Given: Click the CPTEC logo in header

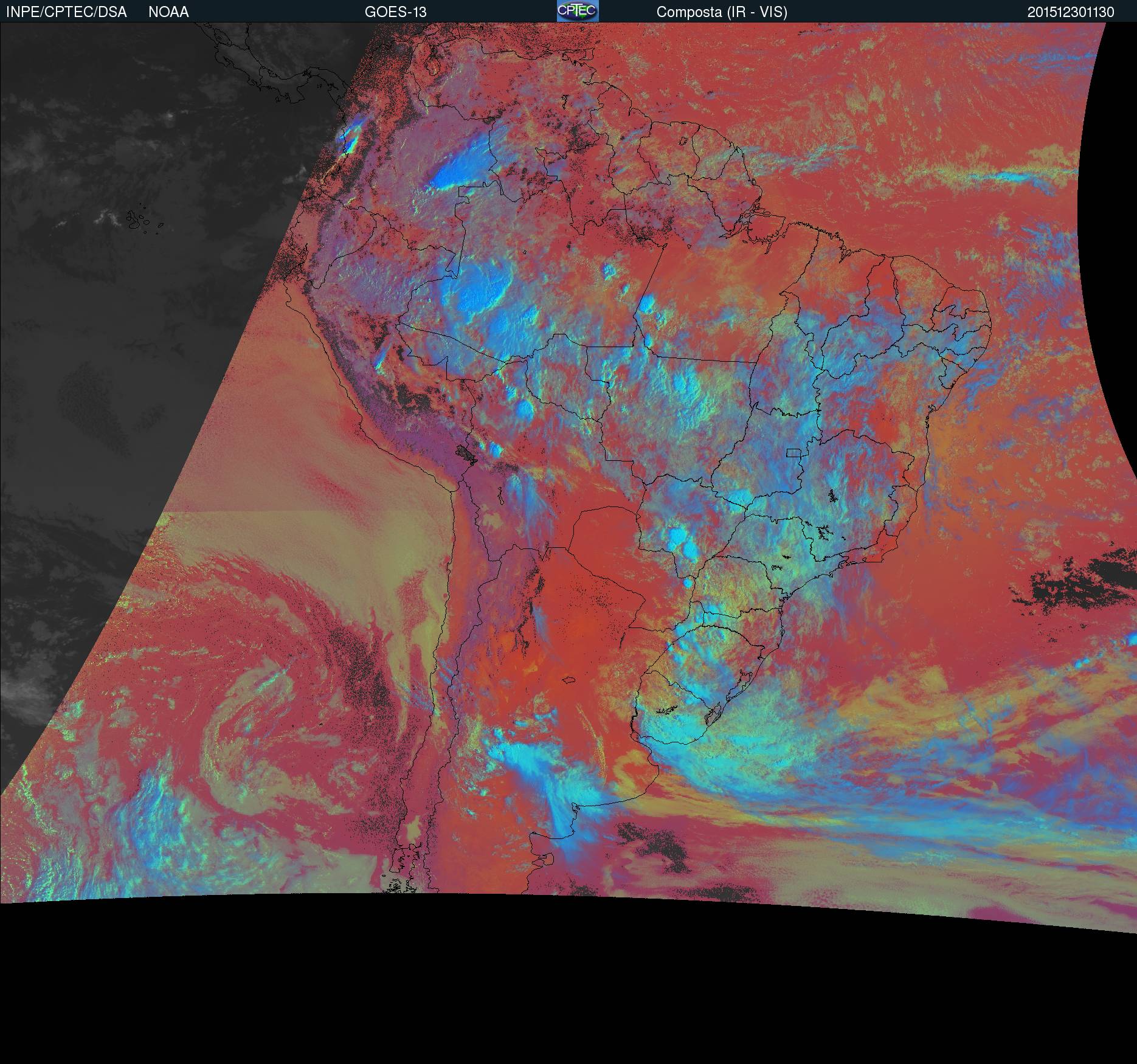Looking at the screenshot, I should (578, 11).
